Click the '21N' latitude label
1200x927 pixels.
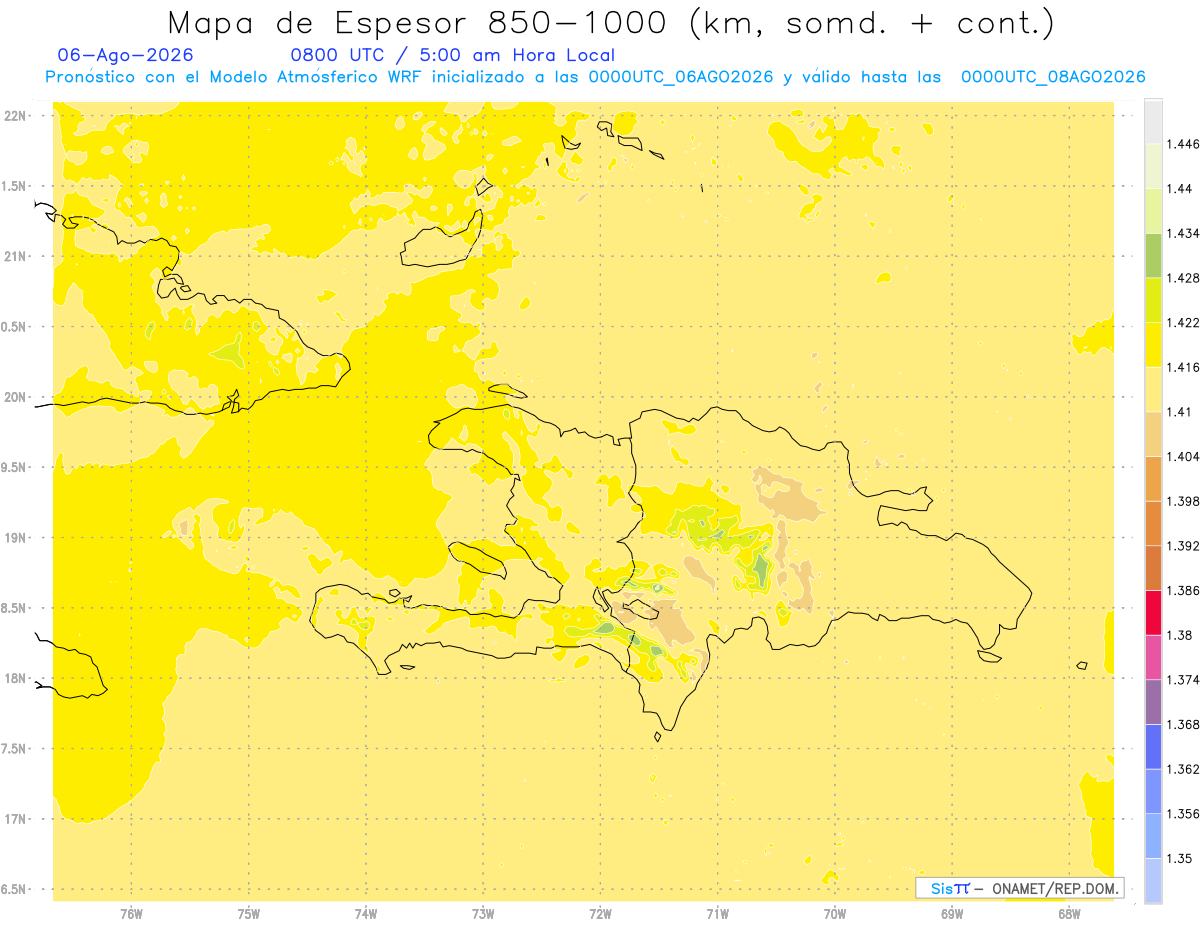tap(17, 256)
